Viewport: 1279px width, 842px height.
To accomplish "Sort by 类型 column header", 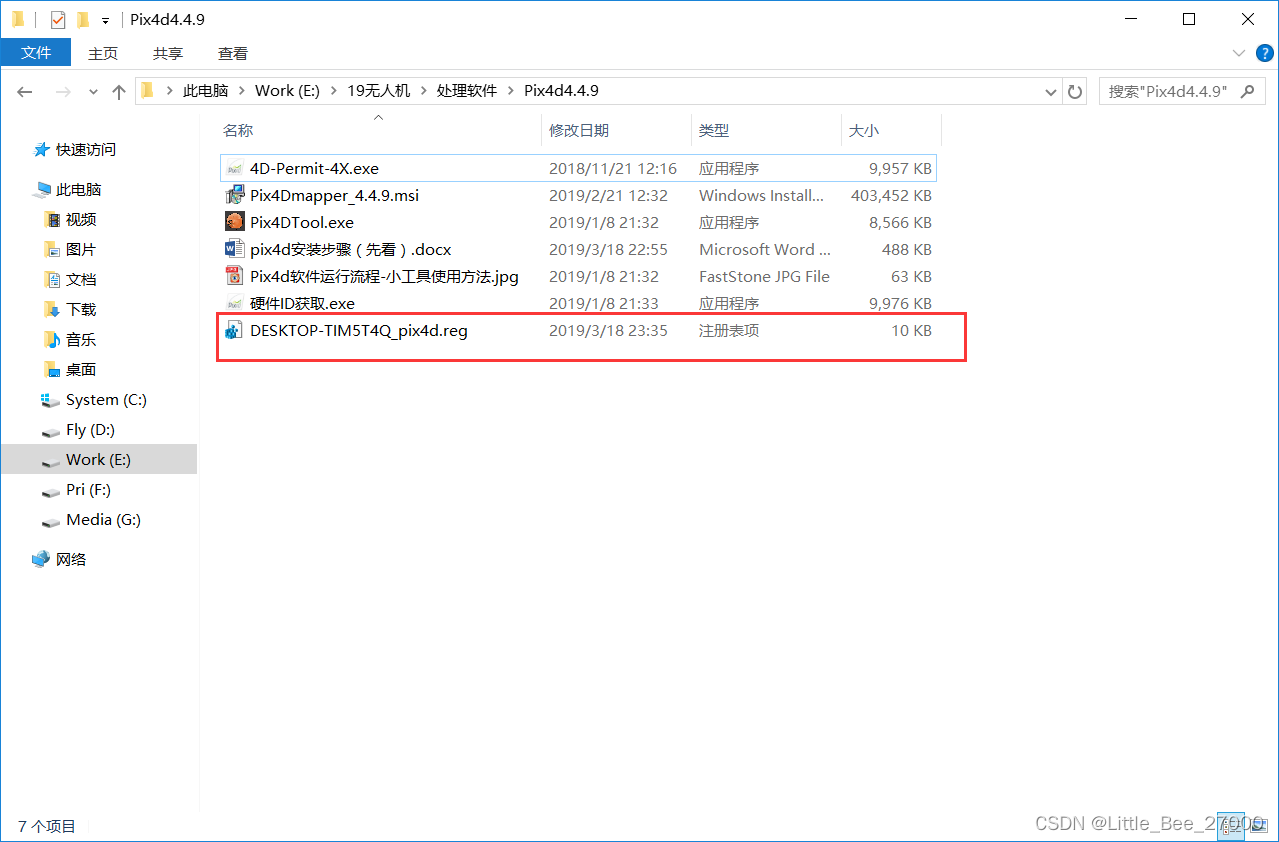I will click(x=714, y=130).
